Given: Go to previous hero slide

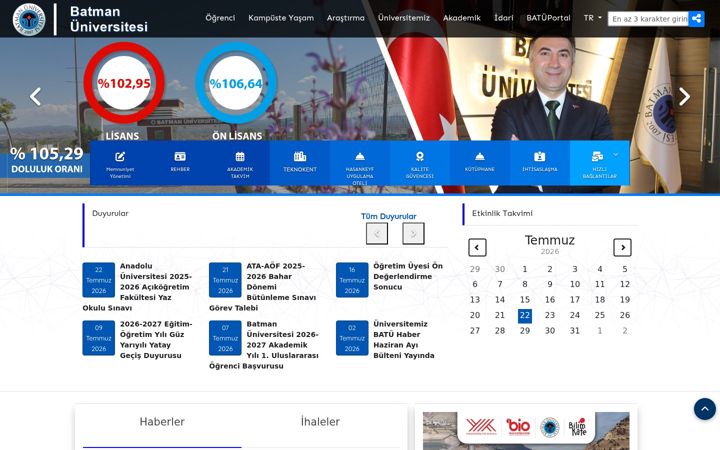Looking at the screenshot, I should (x=35, y=96).
